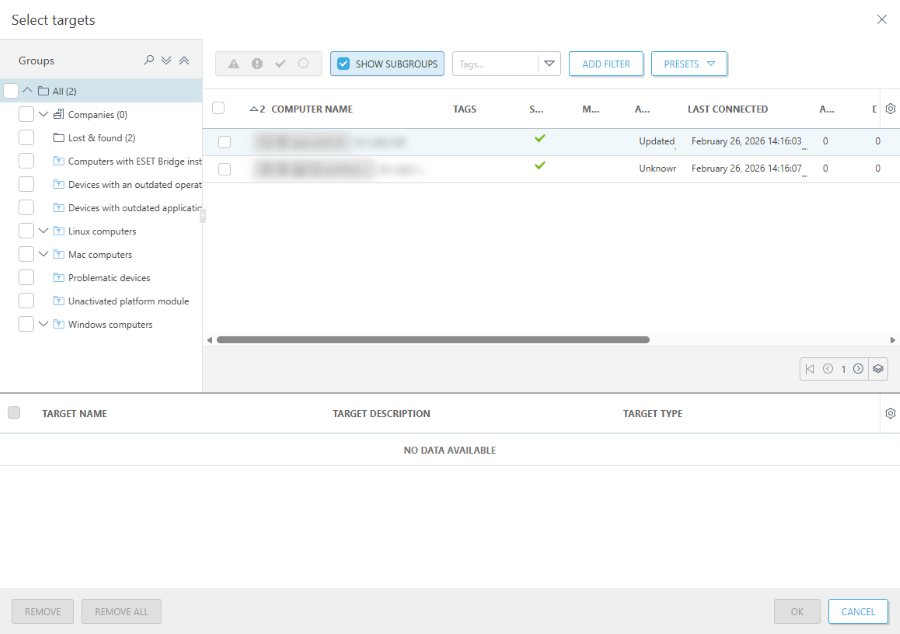Click the scroll left arrow
This screenshot has width=900, height=634.
(x=210, y=340)
